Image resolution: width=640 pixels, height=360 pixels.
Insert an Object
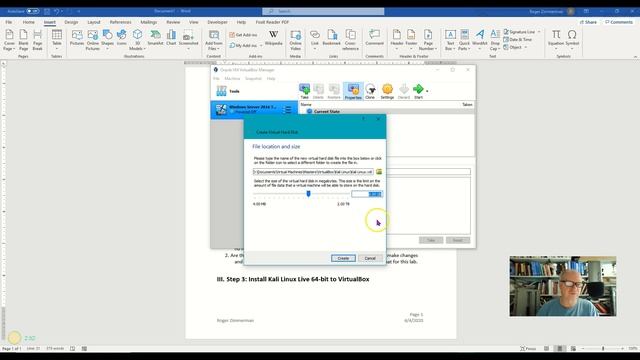point(515,47)
